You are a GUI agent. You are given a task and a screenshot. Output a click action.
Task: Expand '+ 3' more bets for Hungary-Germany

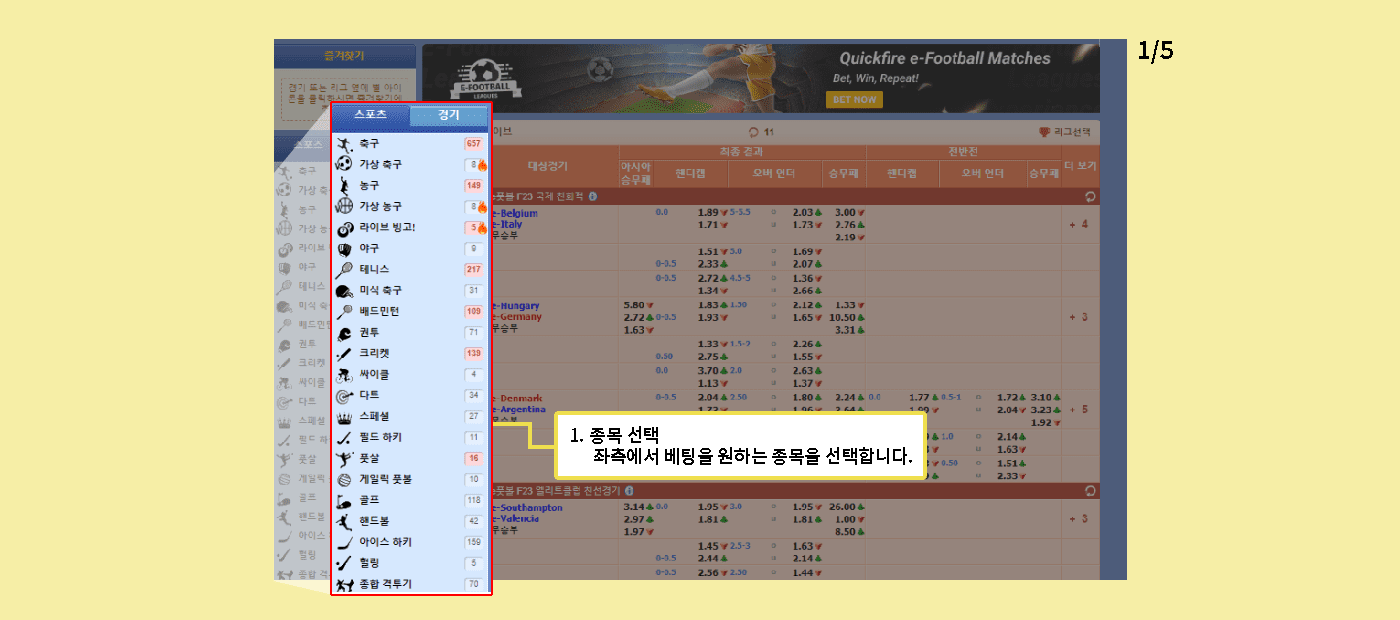click(x=1078, y=317)
